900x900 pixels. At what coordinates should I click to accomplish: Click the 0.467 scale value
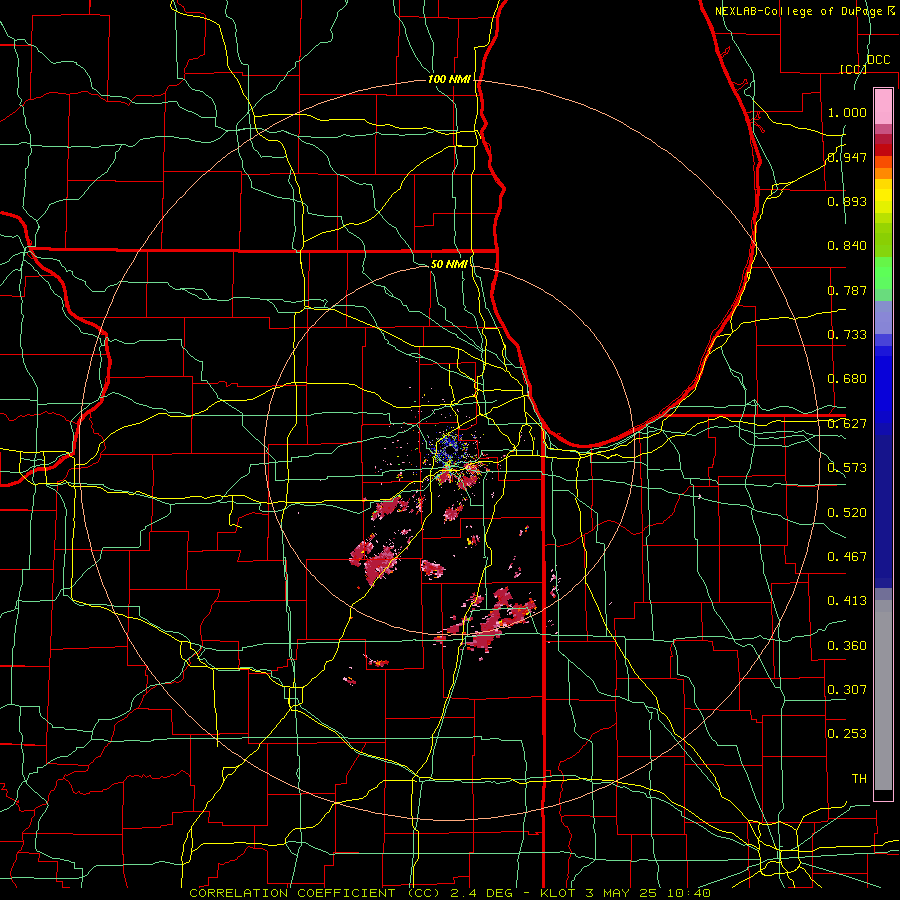847,557
